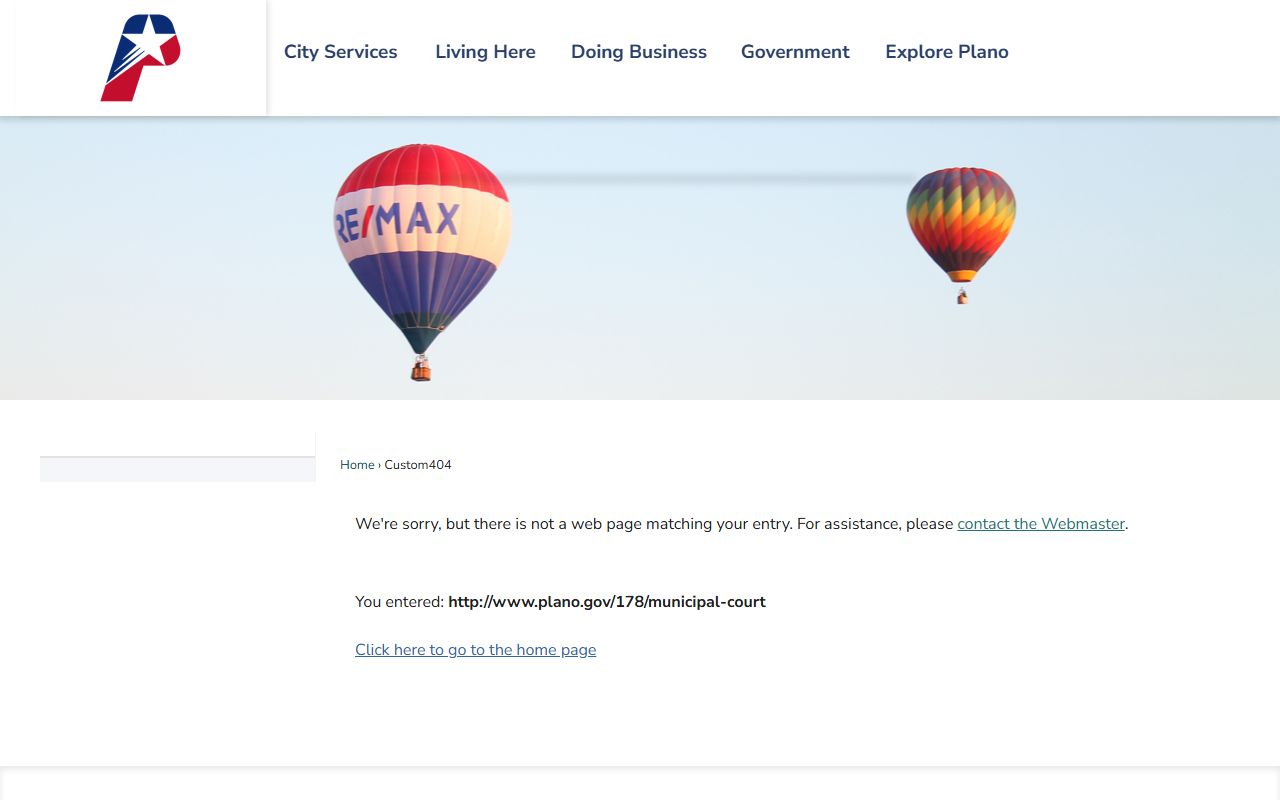The height and width of the screenshot is (800, 1280).
Task: Click the empty gray sidebar panel
Action: [177, 470]
